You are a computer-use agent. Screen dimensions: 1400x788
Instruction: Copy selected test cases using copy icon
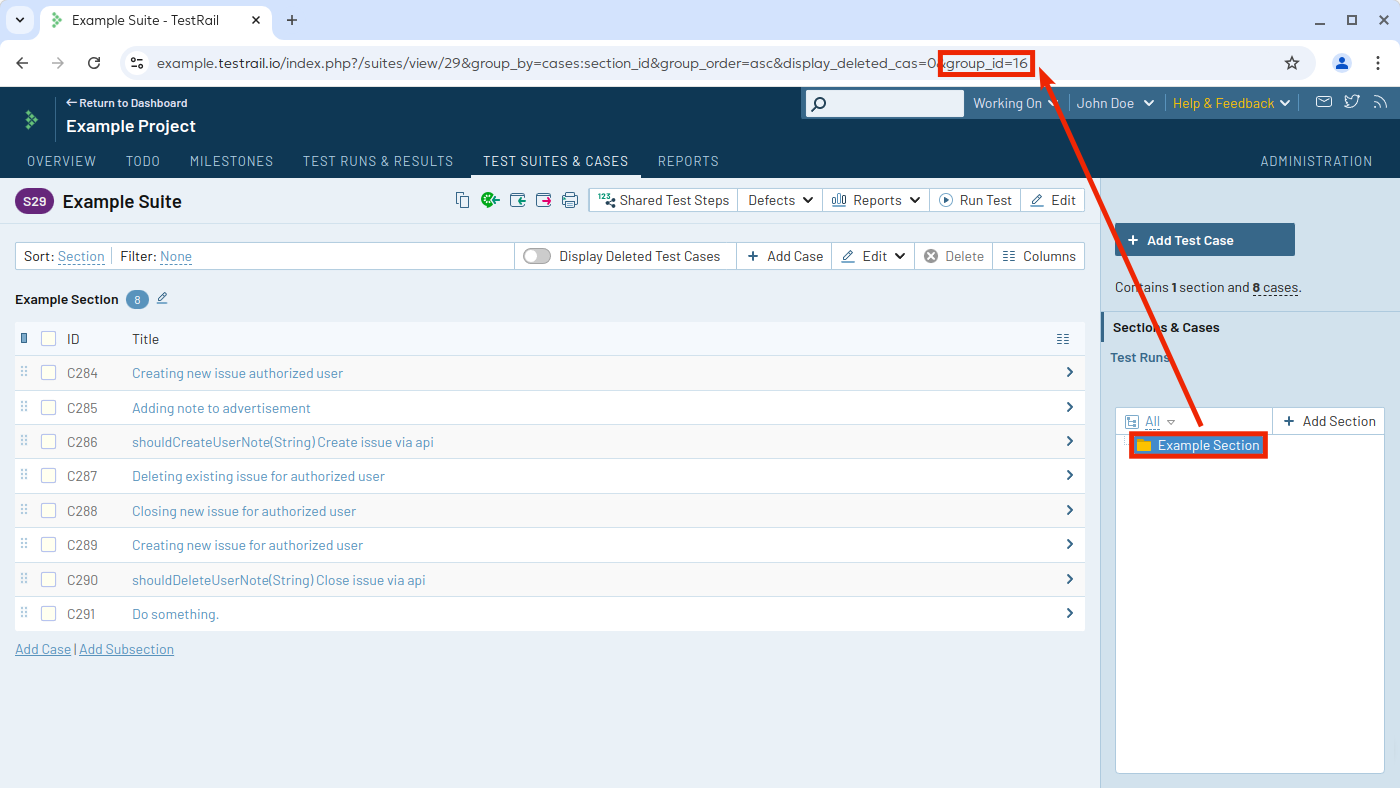[x=462, y=200]
